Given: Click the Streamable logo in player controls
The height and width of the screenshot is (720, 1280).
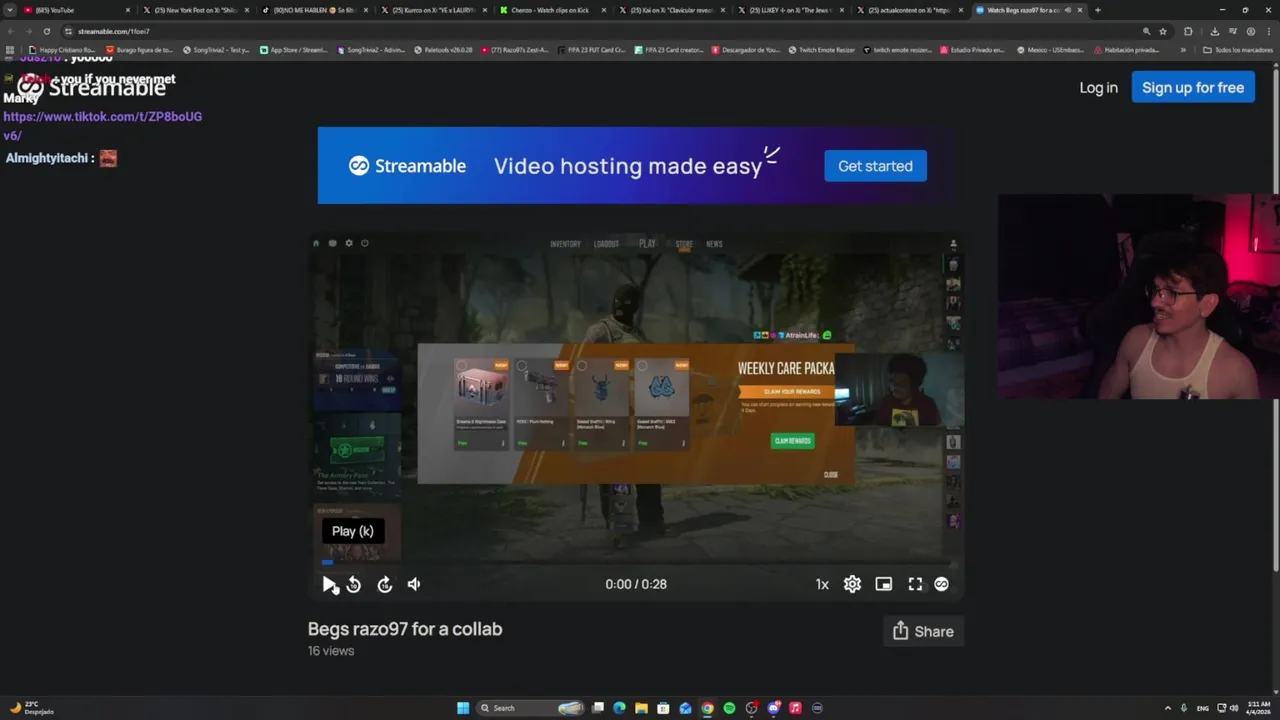Looking at the screenshot, I should (x=941, y=585).
